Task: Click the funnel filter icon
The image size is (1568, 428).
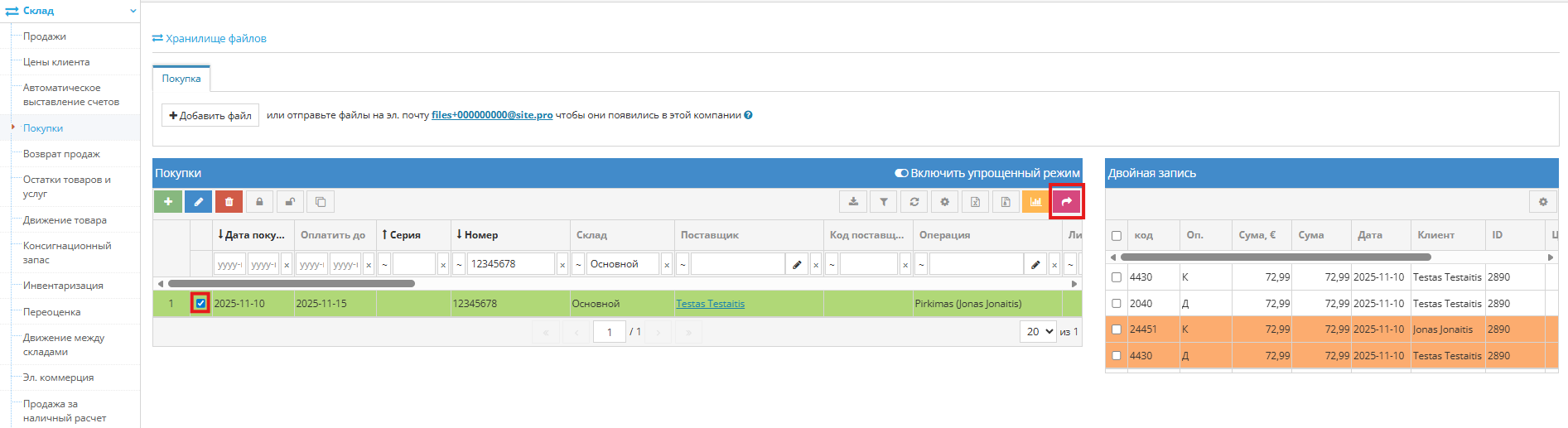Action: coord(884,201)
